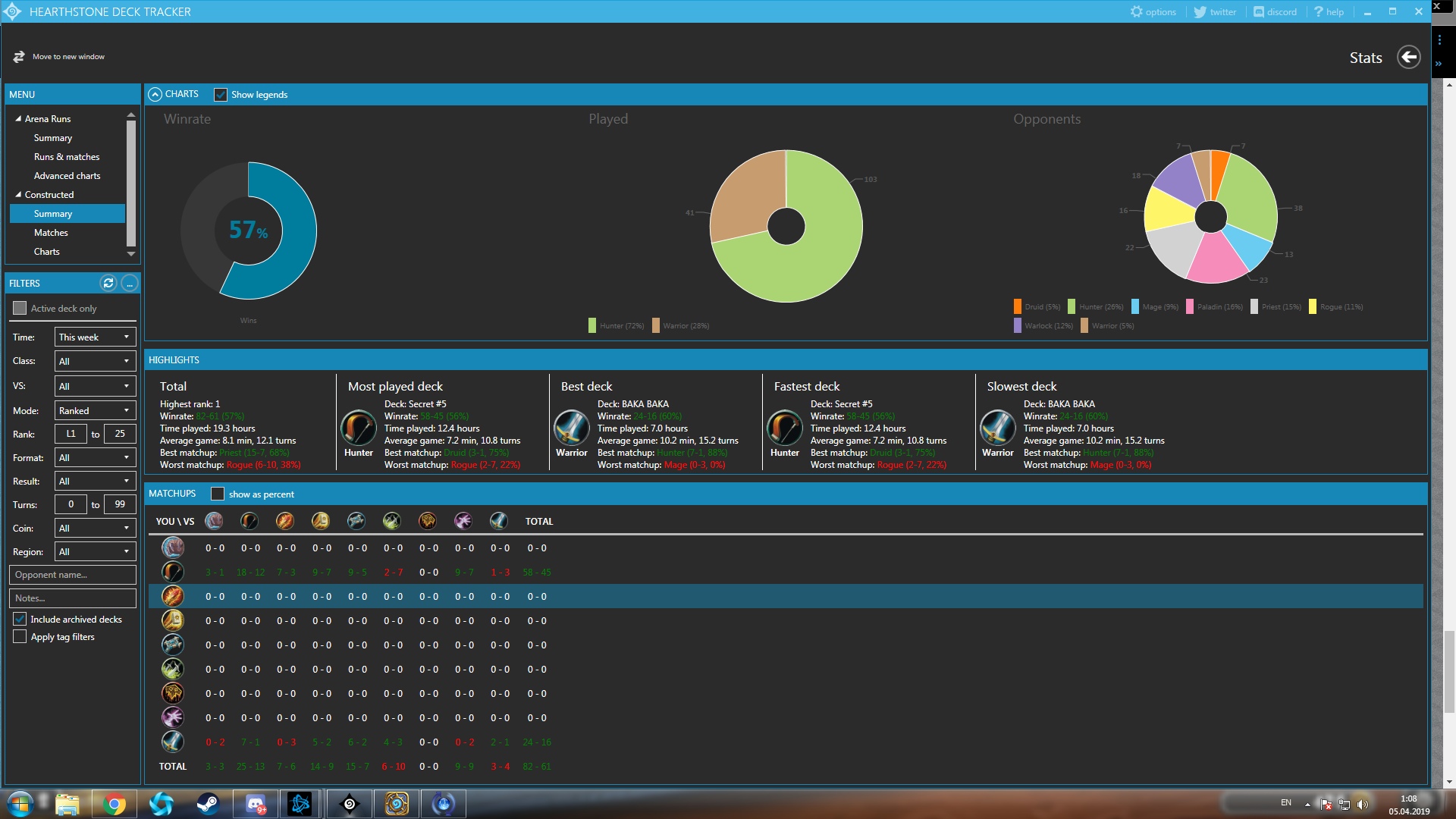Enable show as percent for matchups
Viewport: 1456px width, 819px height.
coord(218,494)
